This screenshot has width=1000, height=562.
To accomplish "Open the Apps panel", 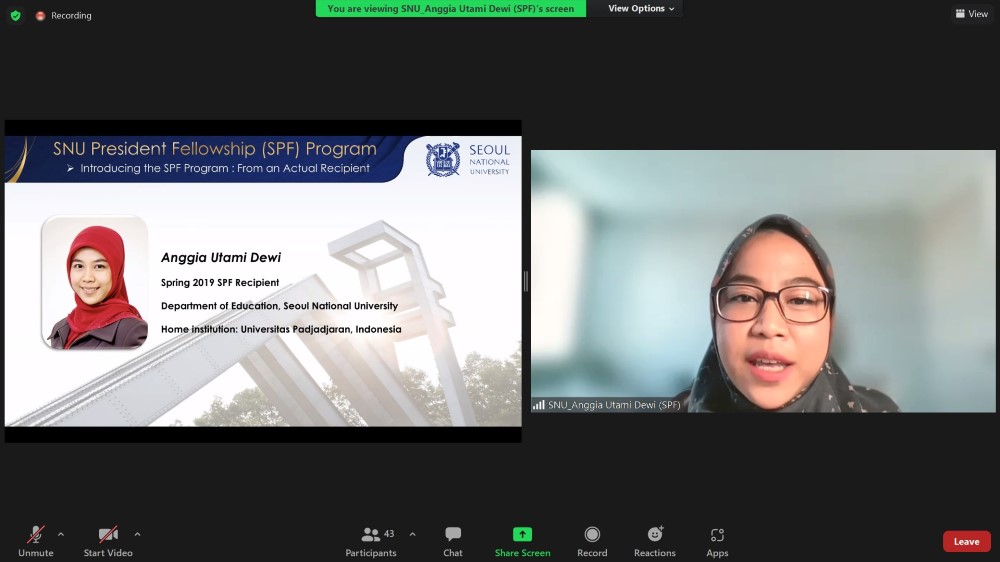I will click(717, 535).
